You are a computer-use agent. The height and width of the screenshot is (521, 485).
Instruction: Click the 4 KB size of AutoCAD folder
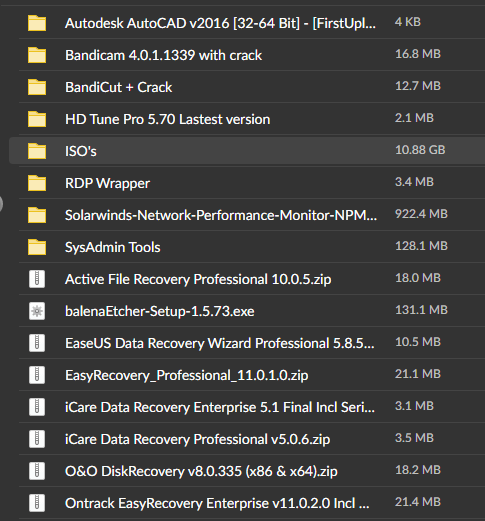coord(408,22)
